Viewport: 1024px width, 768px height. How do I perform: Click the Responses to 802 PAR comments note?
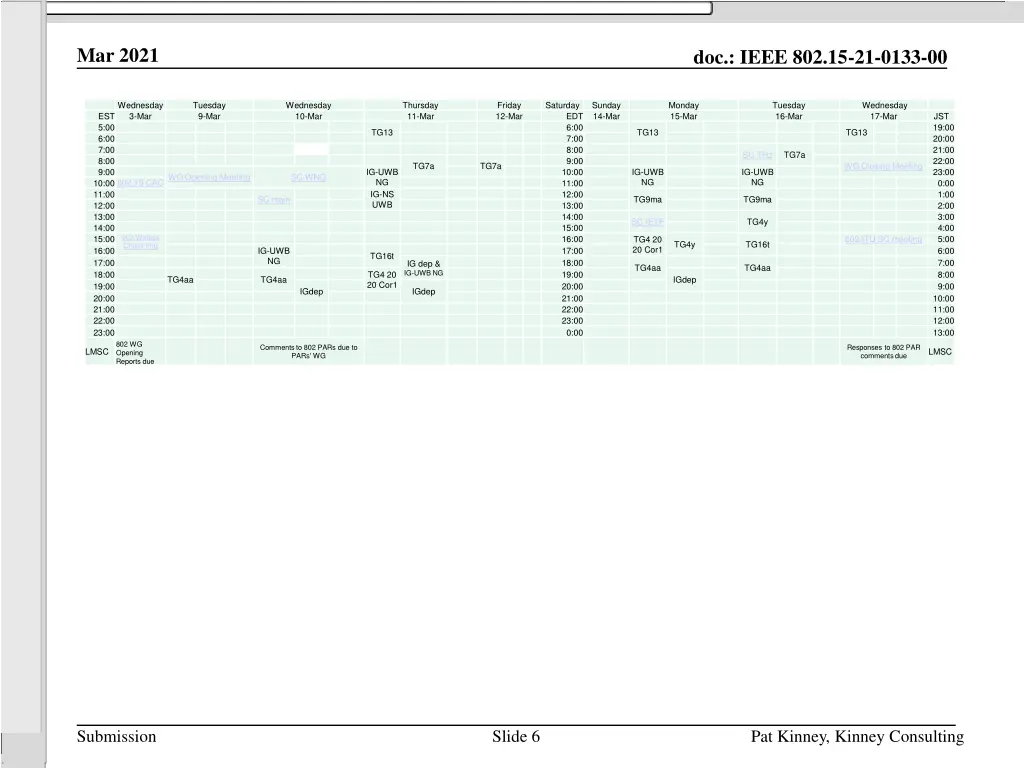point(883,351)
